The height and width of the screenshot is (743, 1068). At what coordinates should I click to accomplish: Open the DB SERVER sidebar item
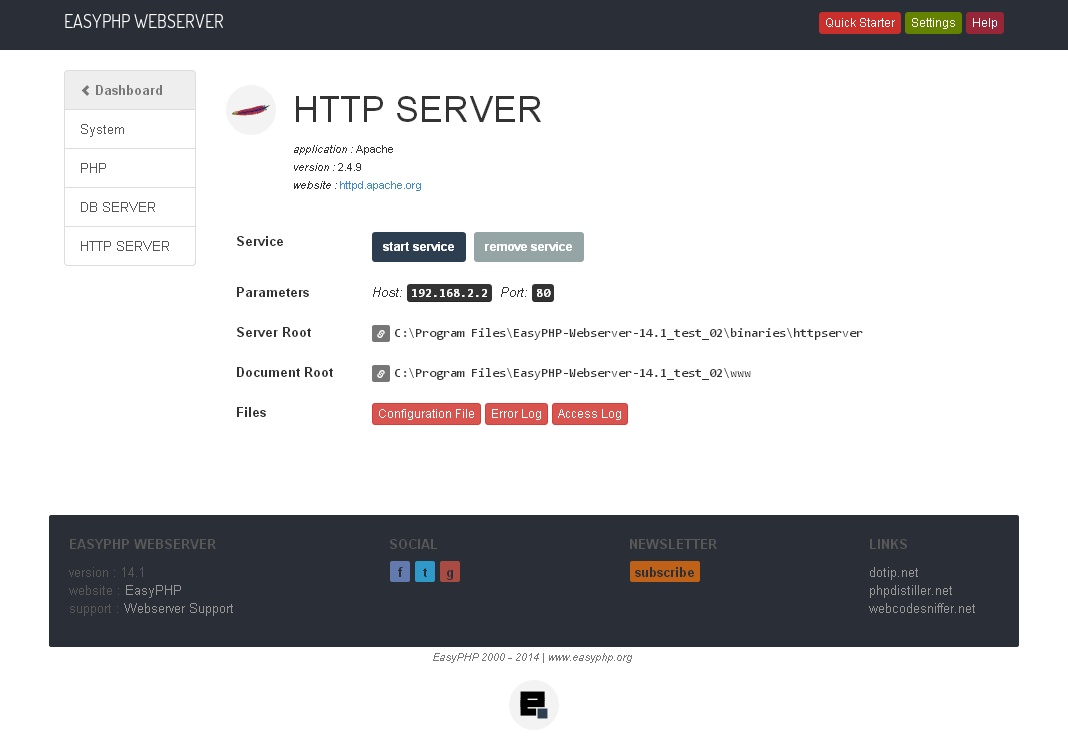pyautogui.click(x=130, y=207)
